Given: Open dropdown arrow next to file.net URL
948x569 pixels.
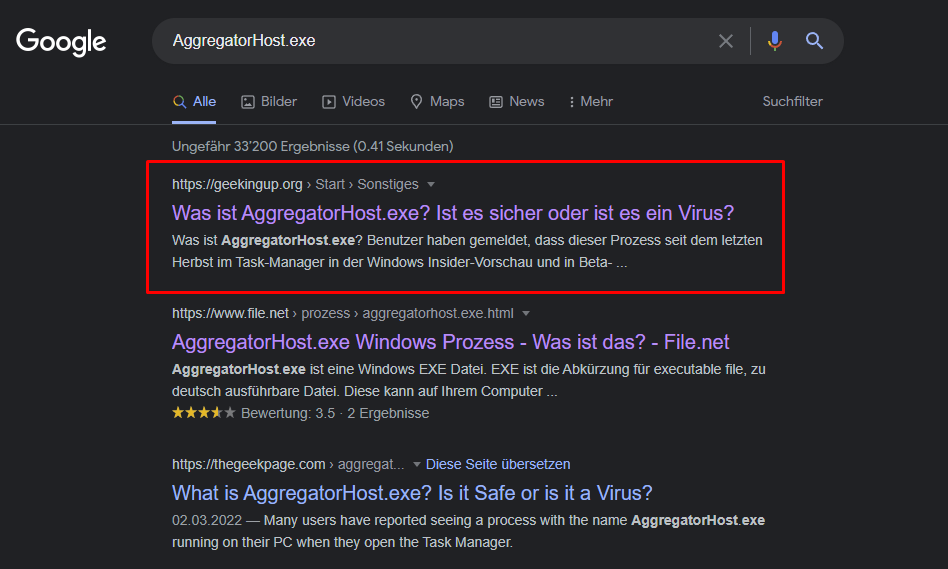Looking at the screenshot, I should 526,313.
